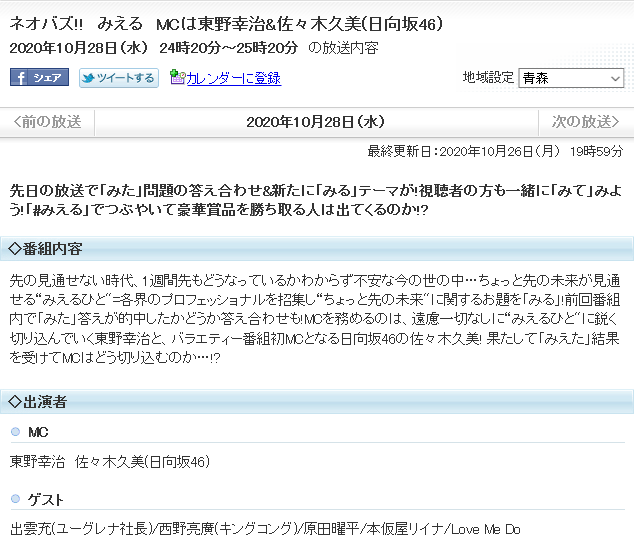Click the calendar icon beside カレンダーに登録
Image resolution: width=634 pixels, height=559 pixels.
tap(177, 77)
